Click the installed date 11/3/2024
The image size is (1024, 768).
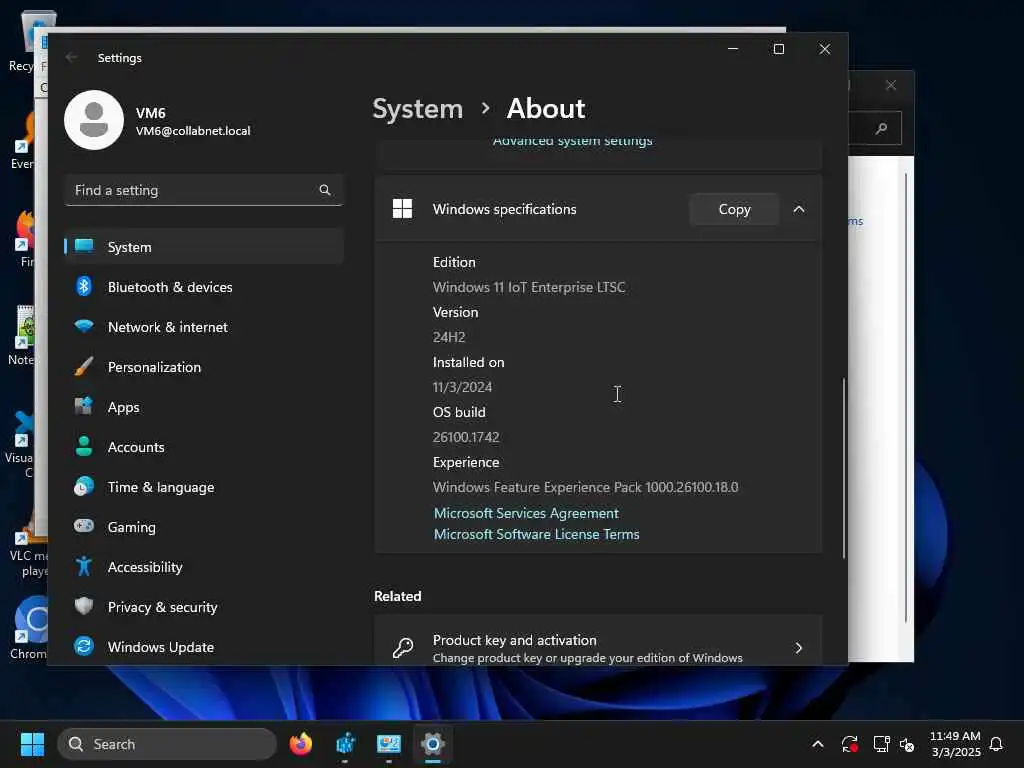tap(462, 387)
